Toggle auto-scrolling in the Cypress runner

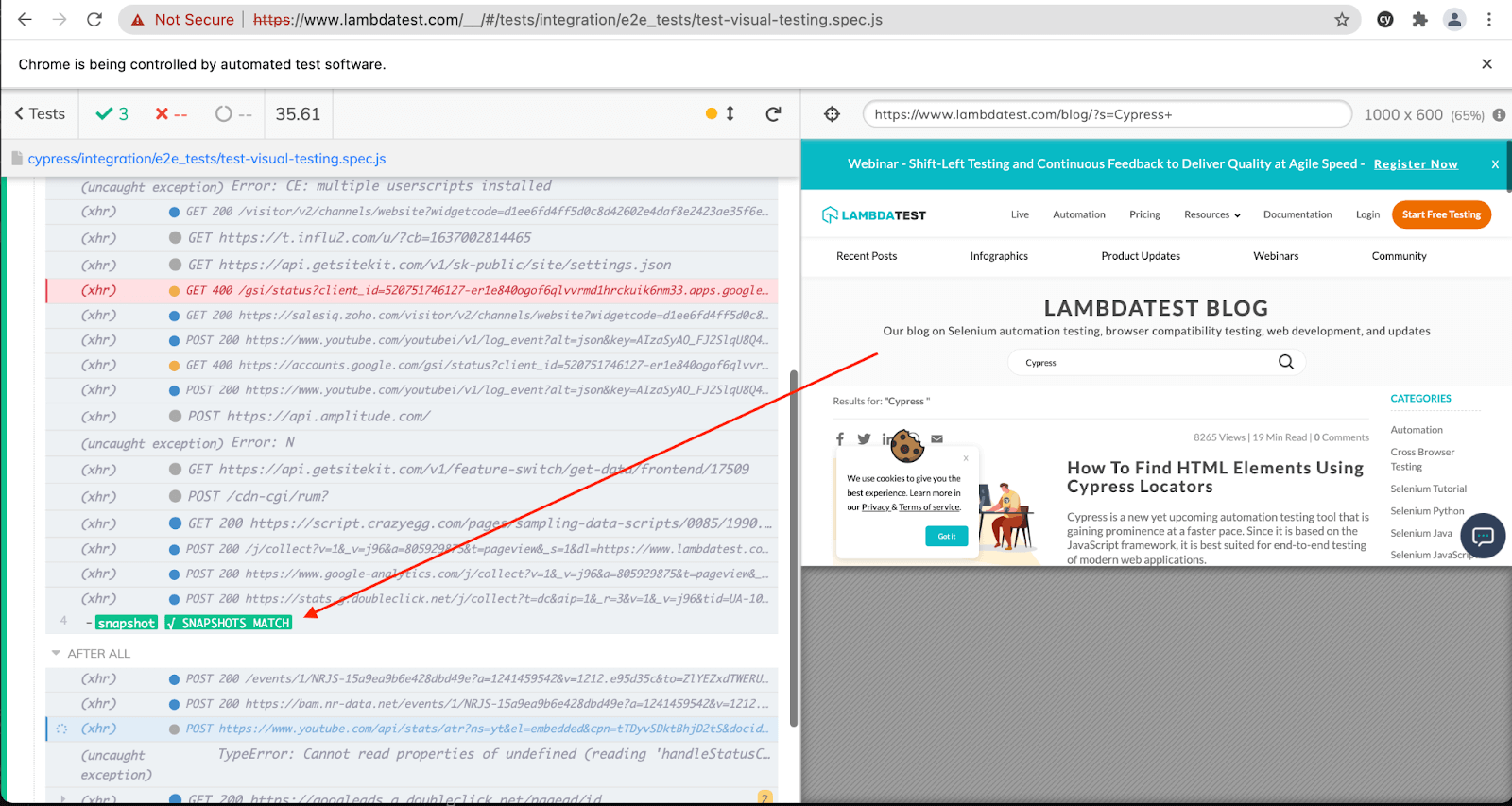click(x=720, y=114)
